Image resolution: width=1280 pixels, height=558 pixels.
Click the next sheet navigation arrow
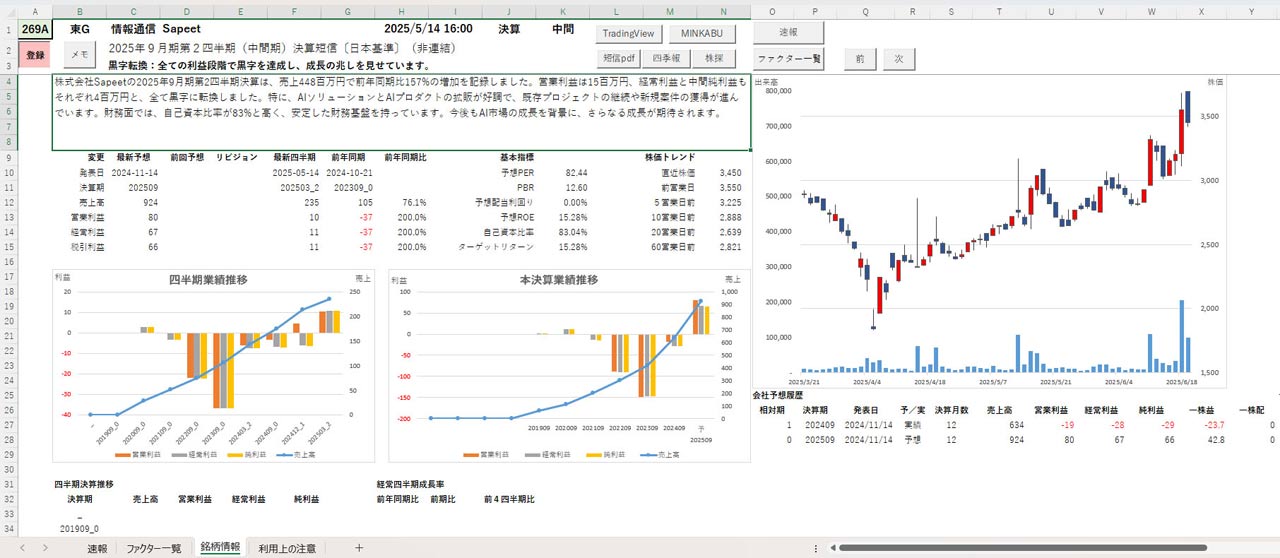pos(45,548)
